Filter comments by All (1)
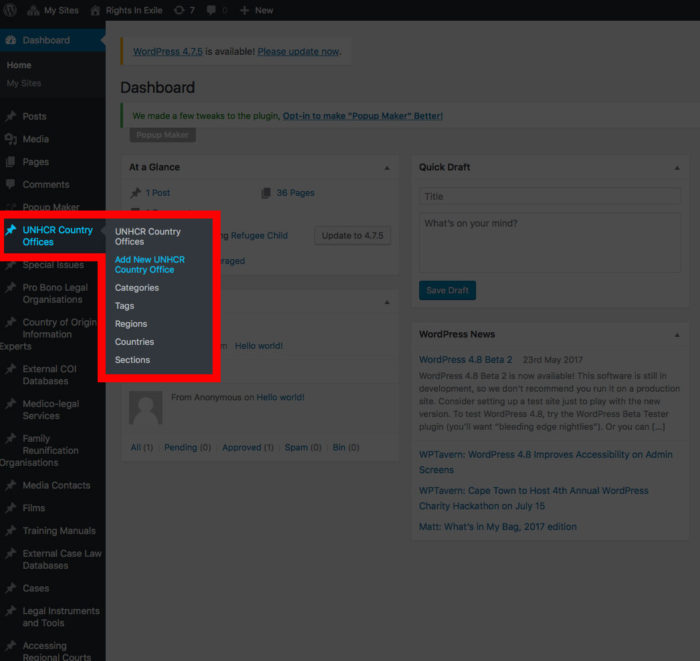The image size is (700, 661). 142,447
